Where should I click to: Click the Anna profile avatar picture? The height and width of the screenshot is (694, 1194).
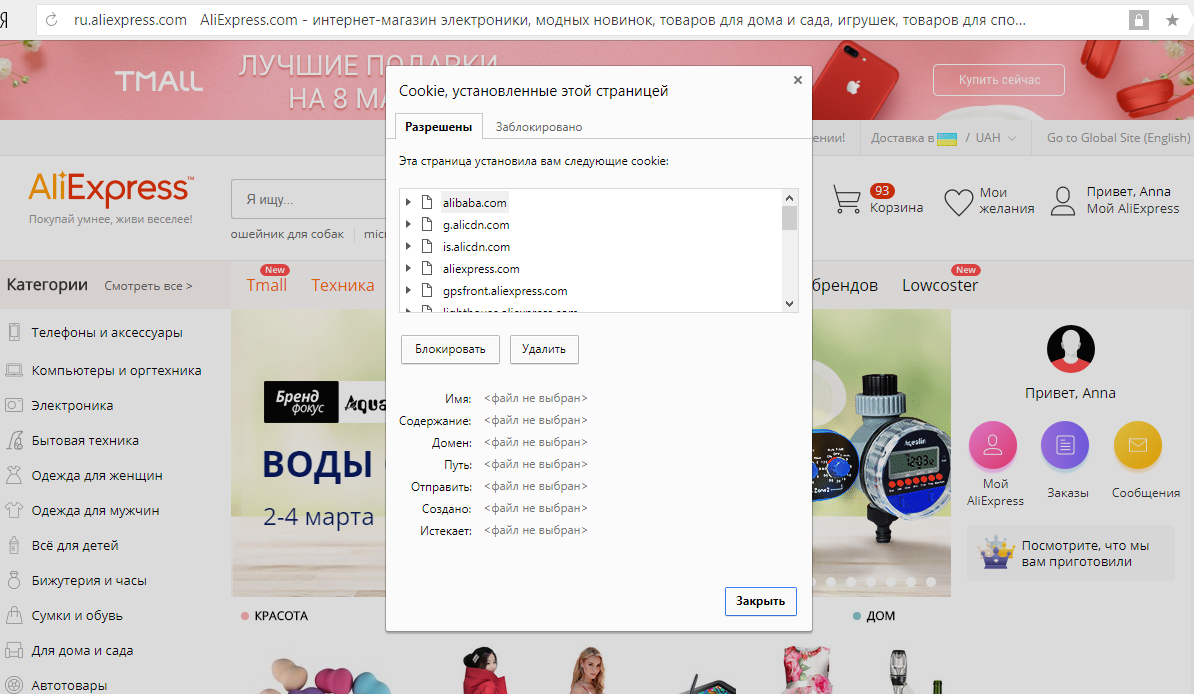tap(1071, 349)
